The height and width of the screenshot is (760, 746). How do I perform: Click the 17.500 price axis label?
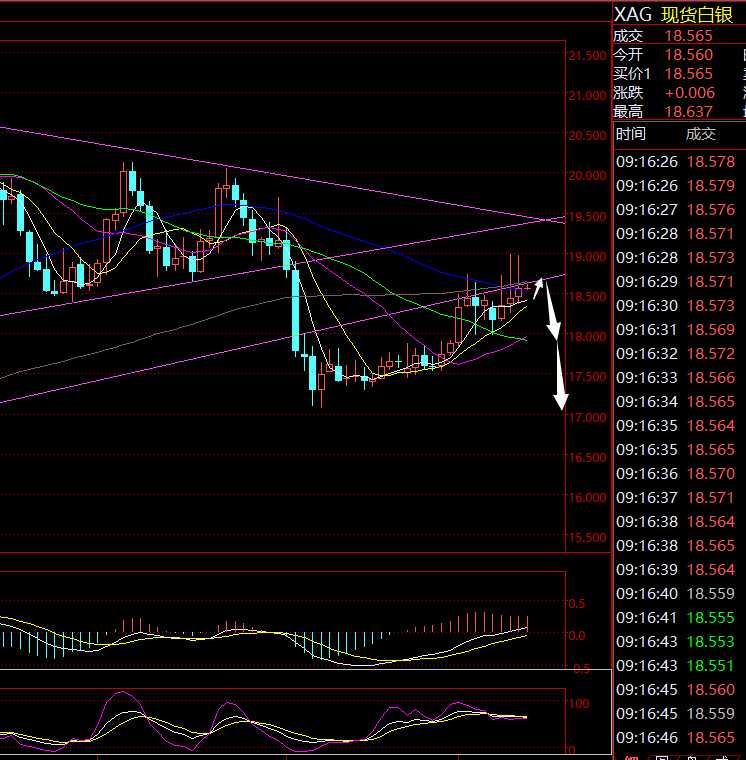tap(587, 377)
